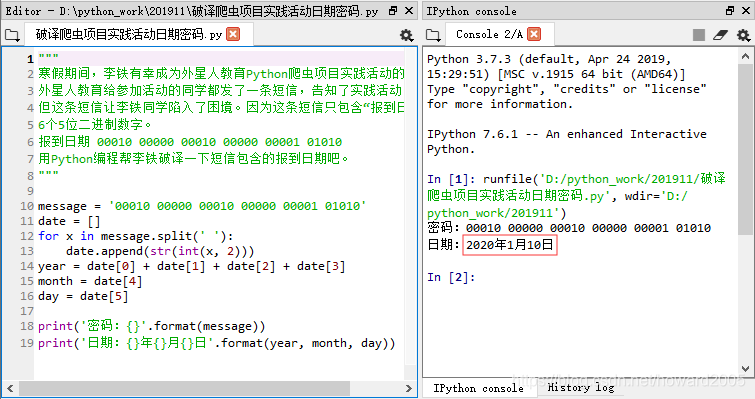Click the date.append(str(int(x, 2))) line

point(160,251)
